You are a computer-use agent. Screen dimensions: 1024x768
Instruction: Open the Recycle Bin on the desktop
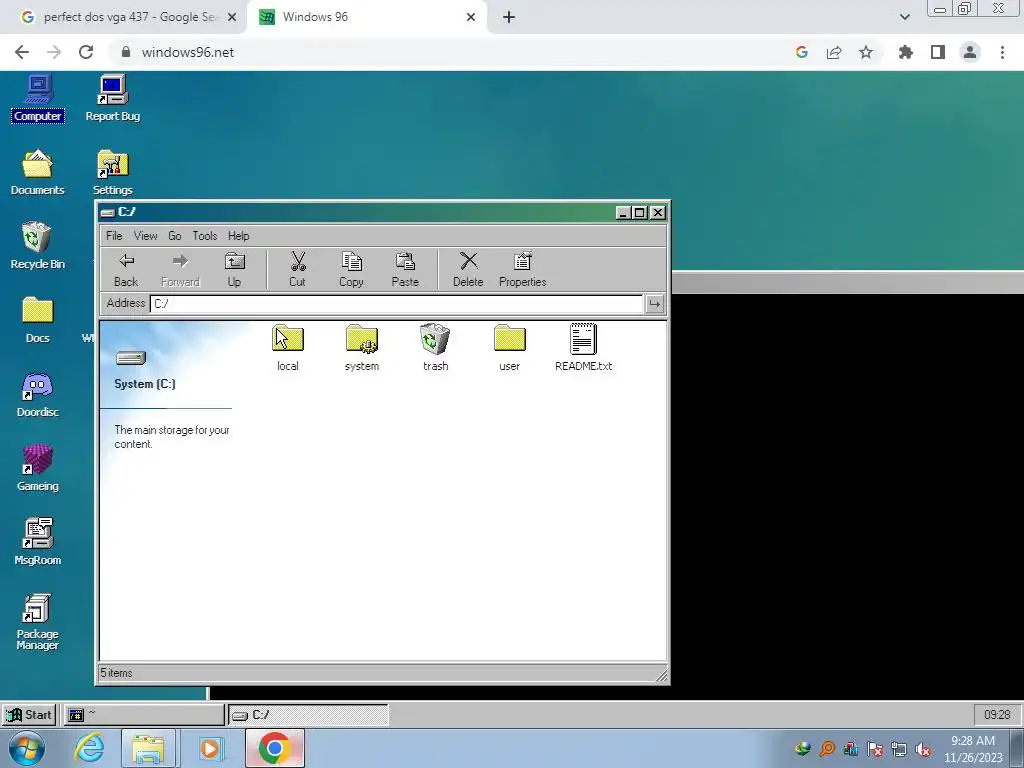point(38,246)
